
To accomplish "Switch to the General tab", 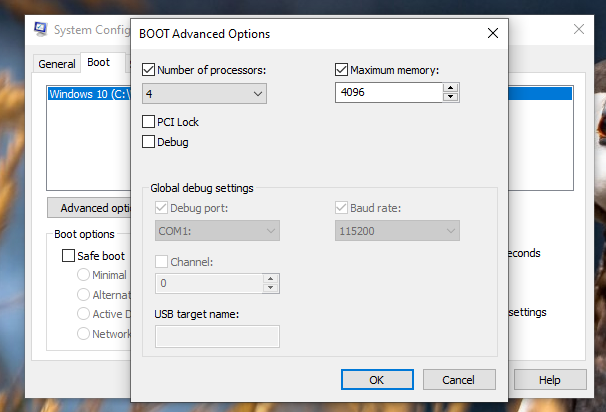I will click(57, 64).
